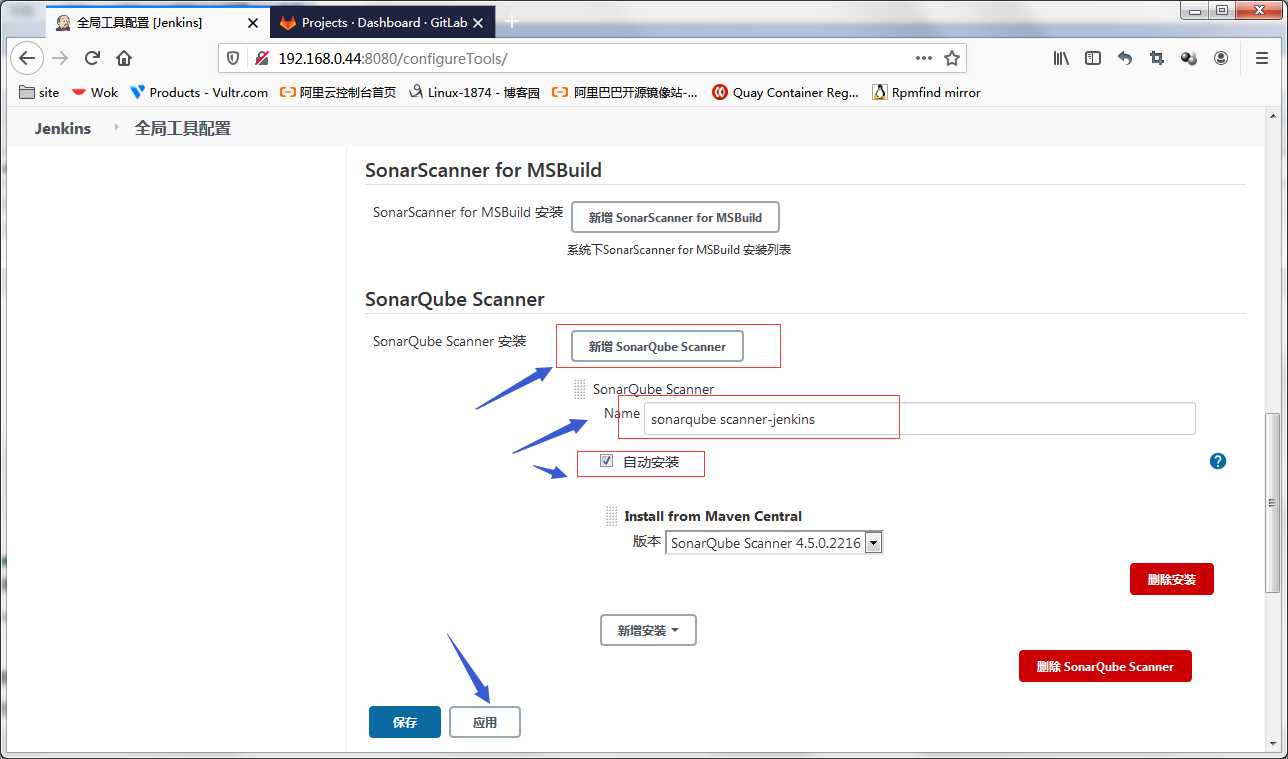
Task: Open the site bookmark folder
Action: pos(39,92)
